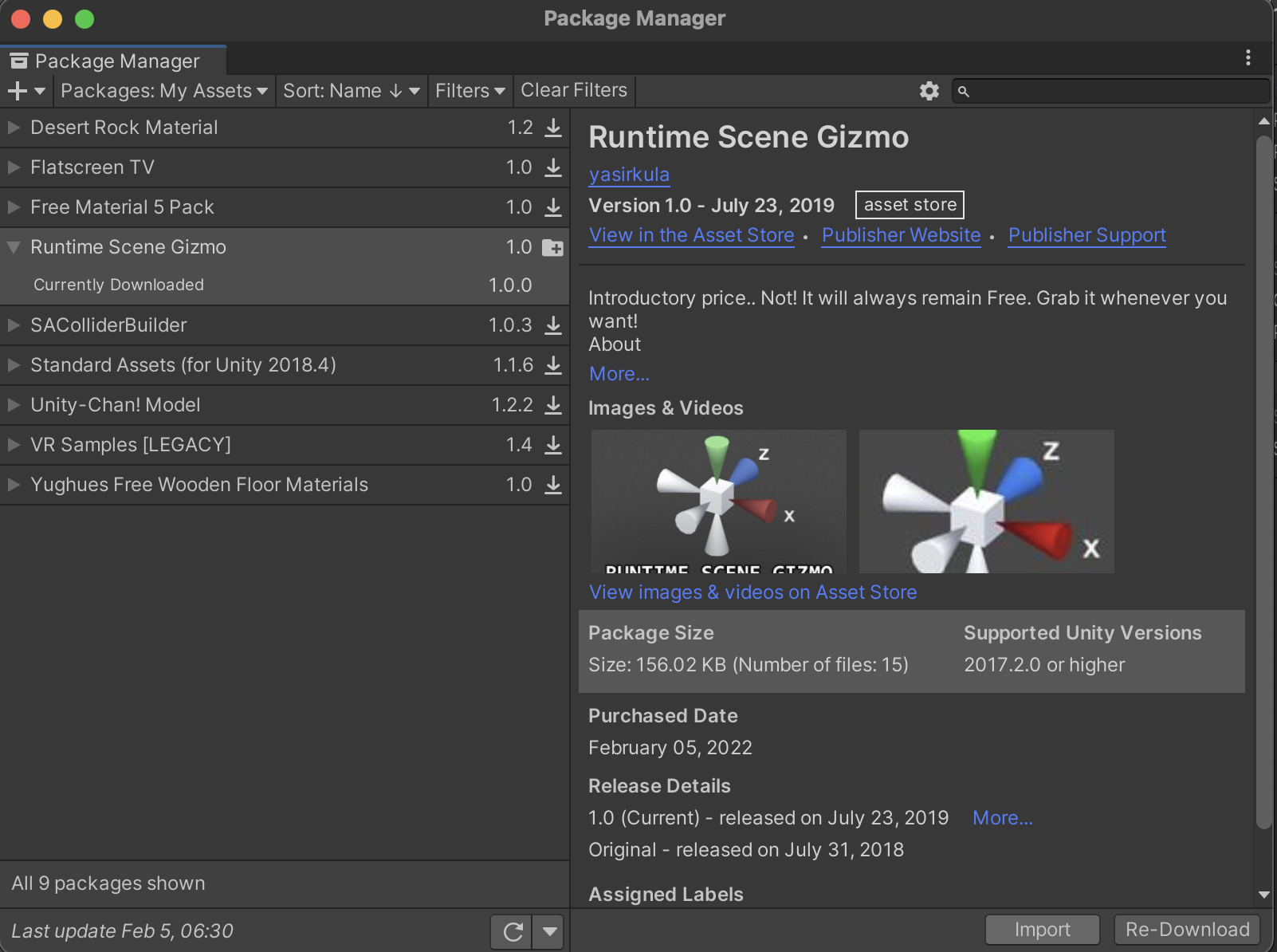Refresh the package list

click(511, 930)
